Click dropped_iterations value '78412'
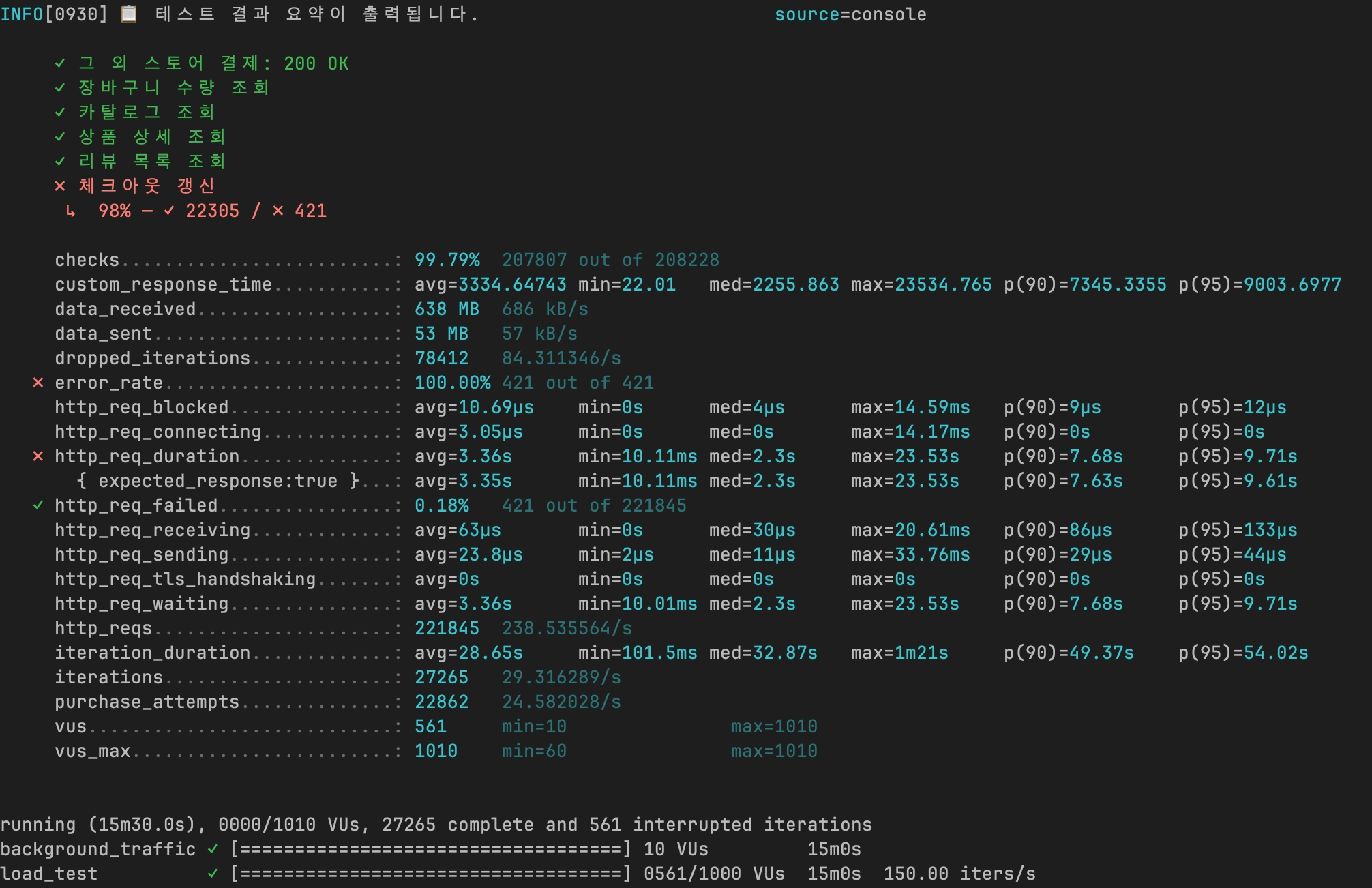Screen dimensions: 1372x888 pos(441,358)
